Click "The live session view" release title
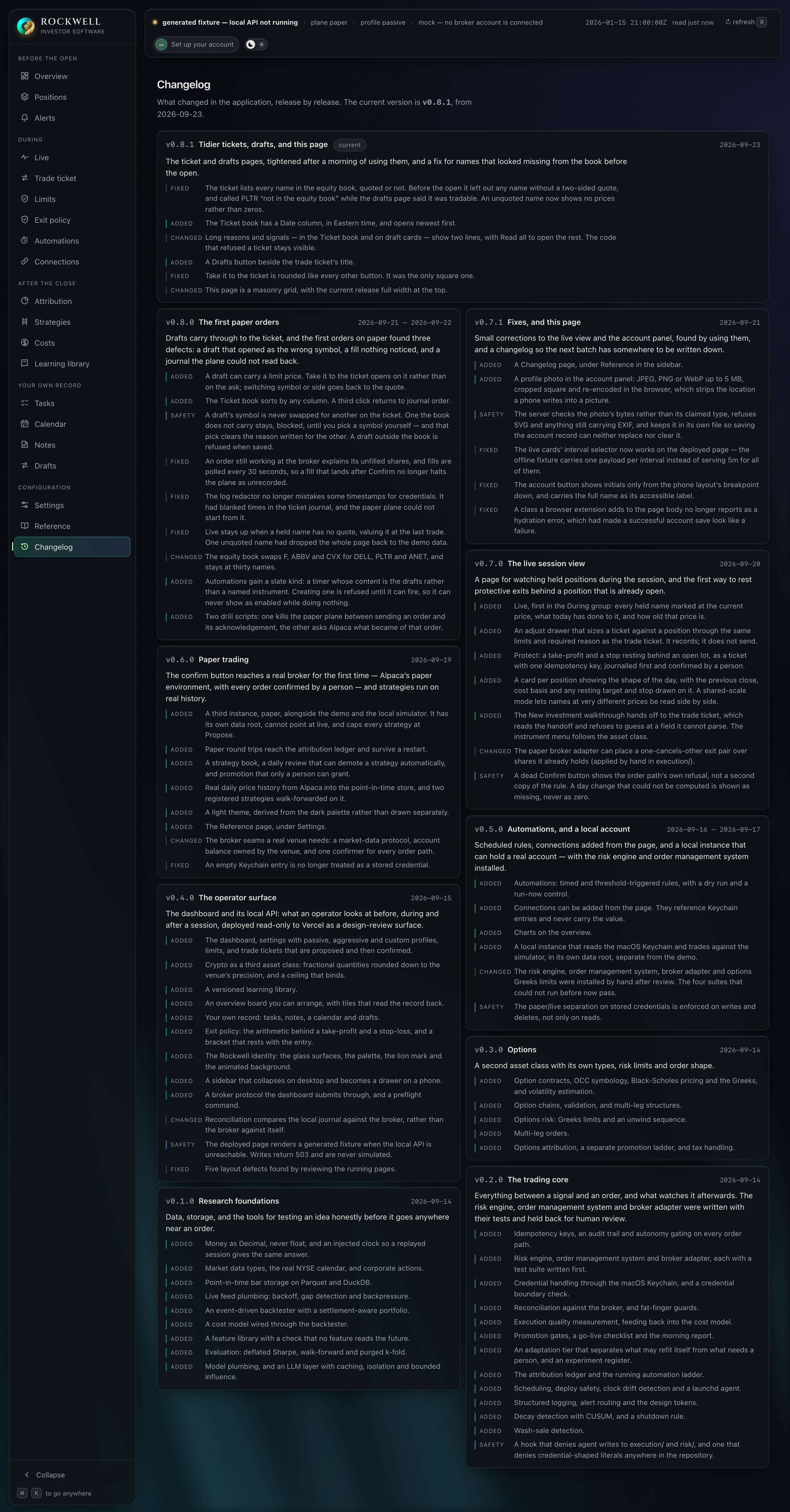 546,563
